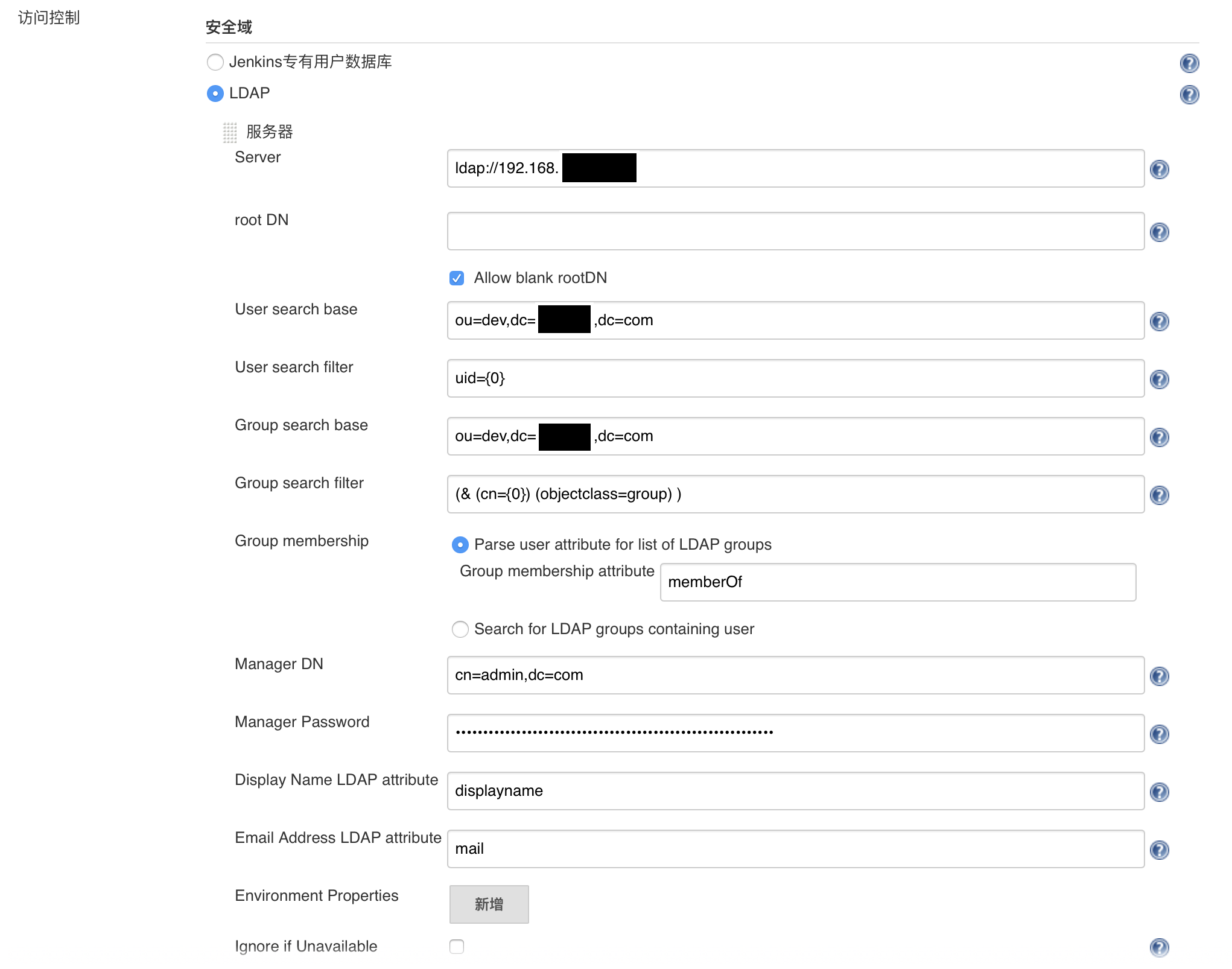This screenshot has height=969, width=1232.
Task: Focus the User search filter uid field
Action: 795,378
